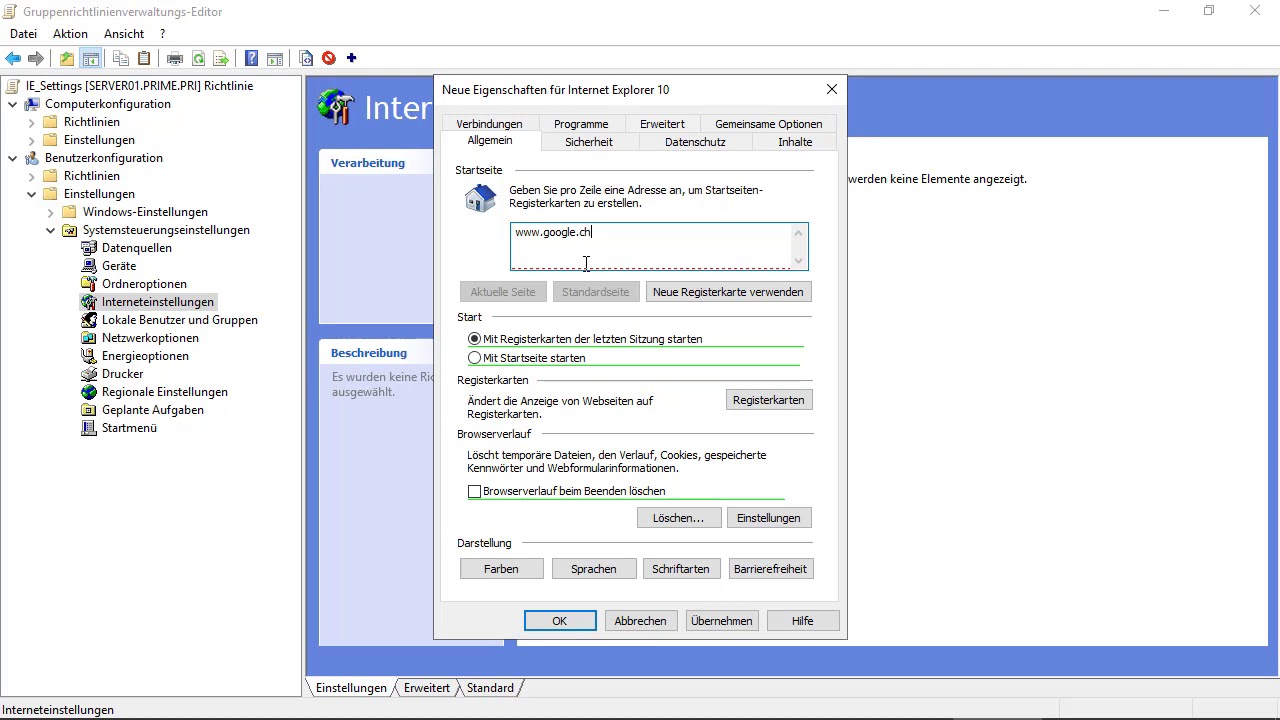Click the display XML toolbar icon
1280x720 pixels.
click(306, 58)
